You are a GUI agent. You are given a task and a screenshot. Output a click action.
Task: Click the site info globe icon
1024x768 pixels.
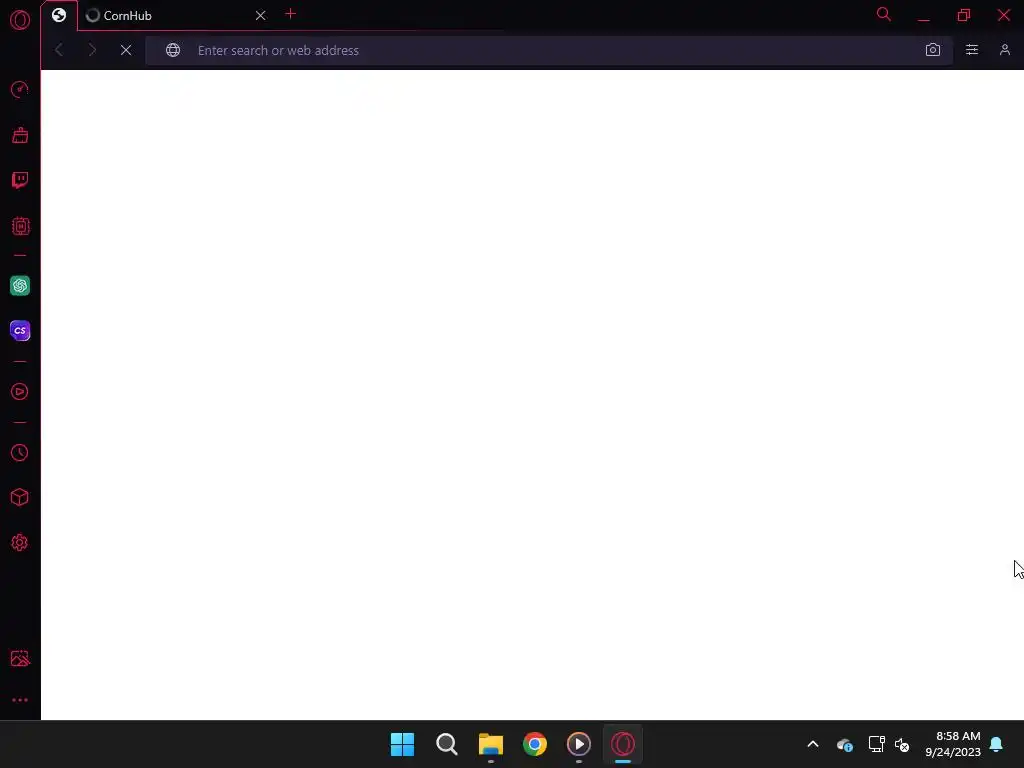click(173, 50)
